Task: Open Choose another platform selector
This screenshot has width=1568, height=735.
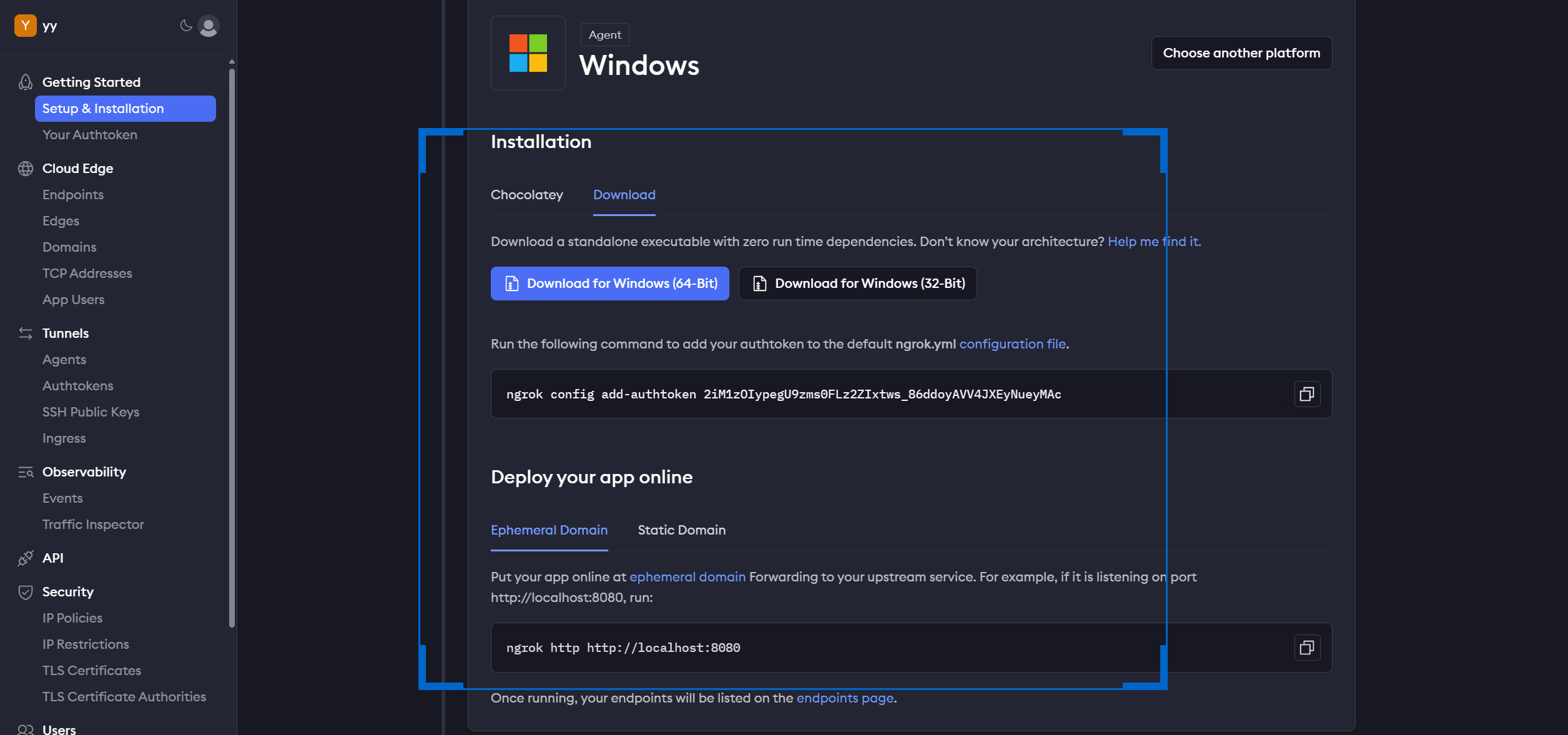Action: click(1241, 53)
